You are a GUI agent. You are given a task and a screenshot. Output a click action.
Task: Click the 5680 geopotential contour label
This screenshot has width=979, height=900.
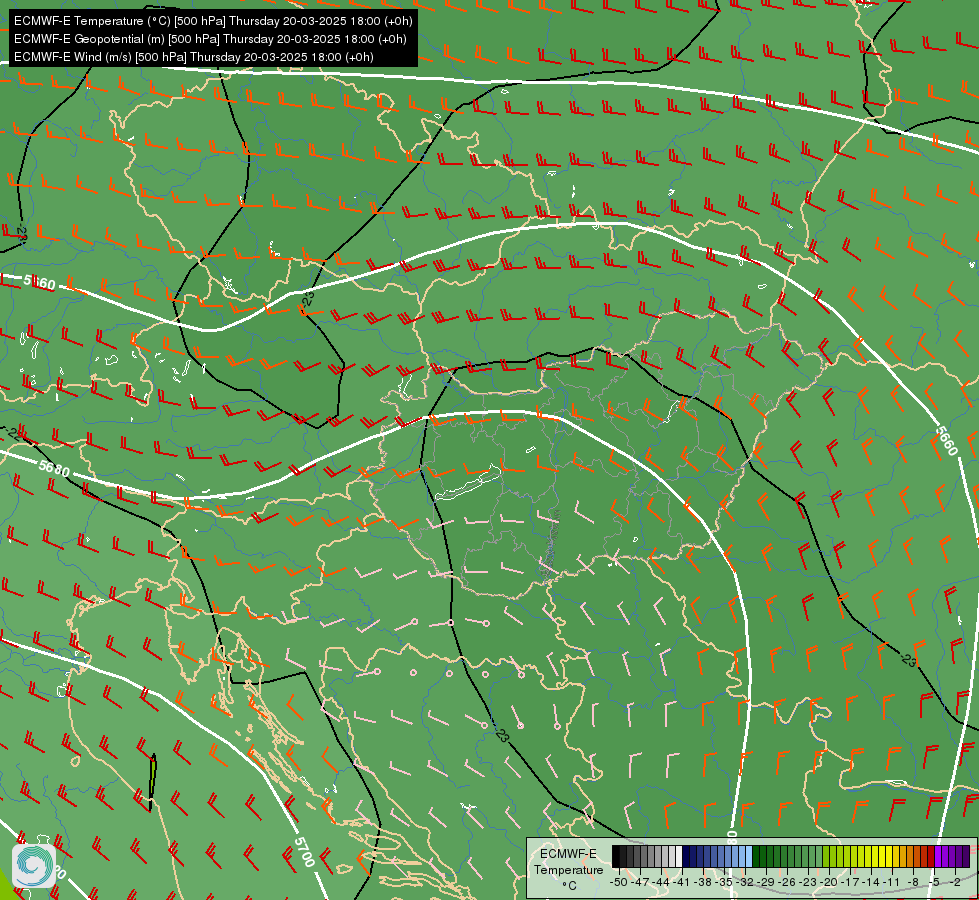point(54,468)
